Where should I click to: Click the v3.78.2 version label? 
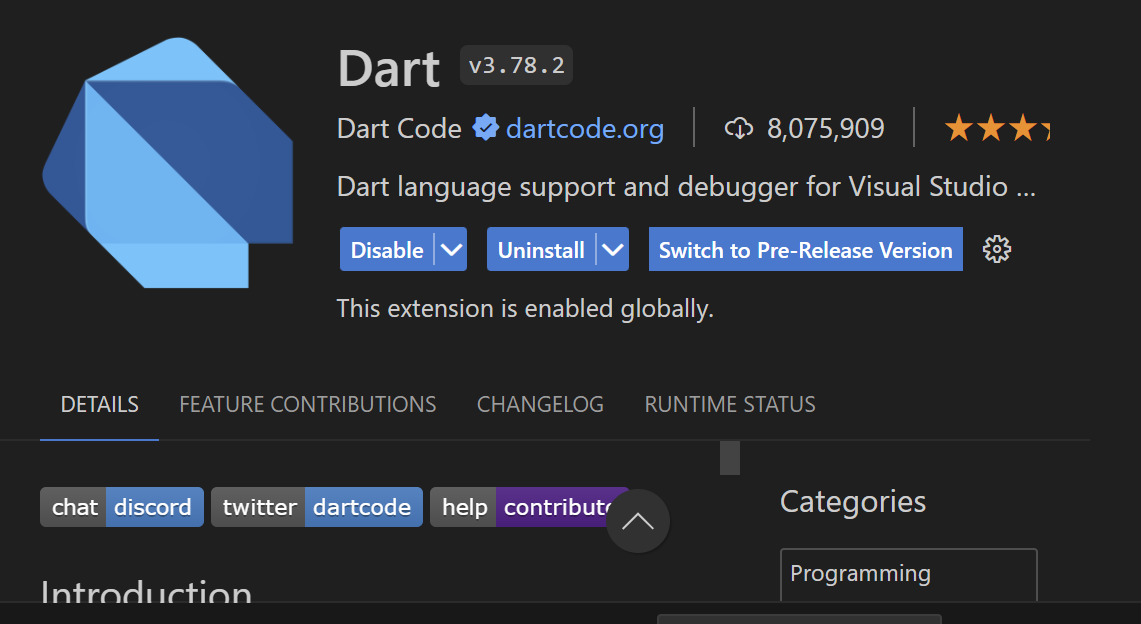point(517,65)
